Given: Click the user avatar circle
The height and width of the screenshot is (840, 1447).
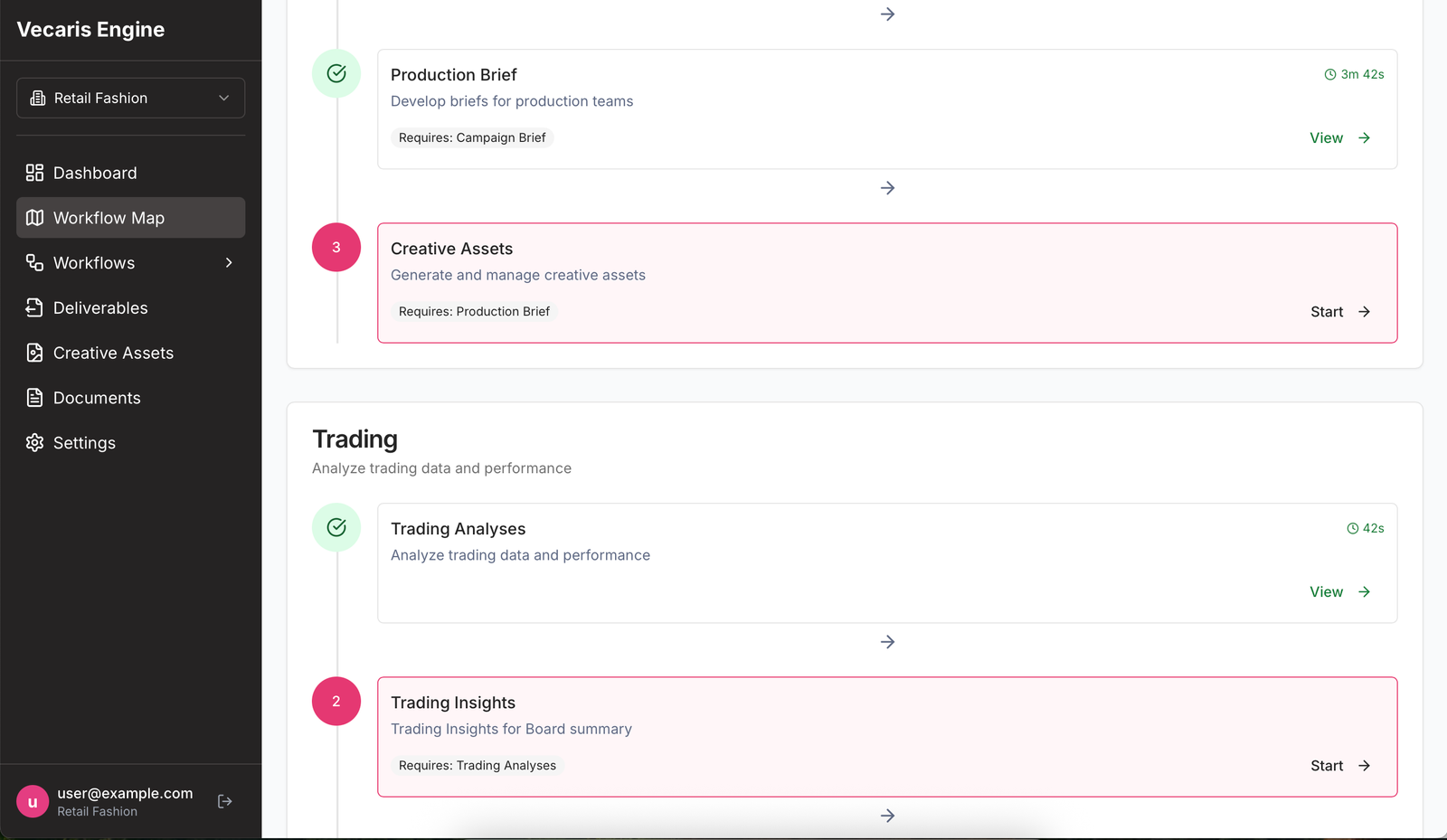Looking at the screenshot, I should coord(33,802).
